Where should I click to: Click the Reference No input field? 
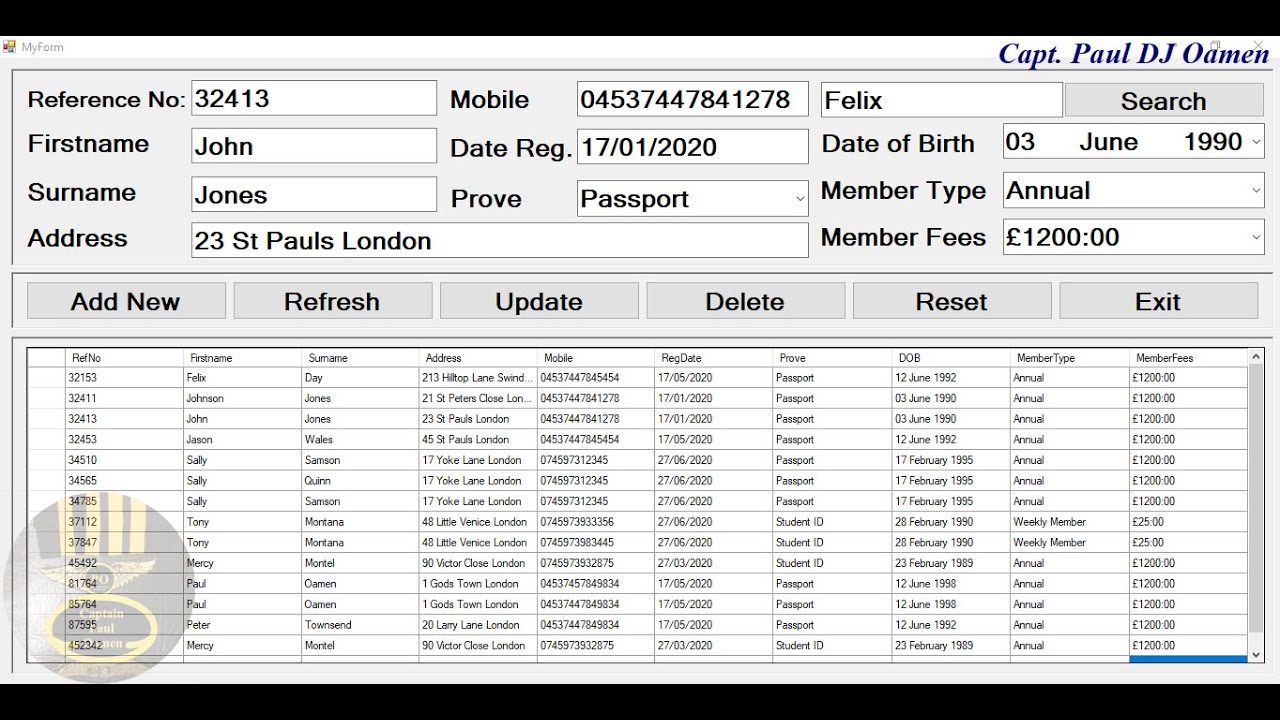click(x=314, y=98)
